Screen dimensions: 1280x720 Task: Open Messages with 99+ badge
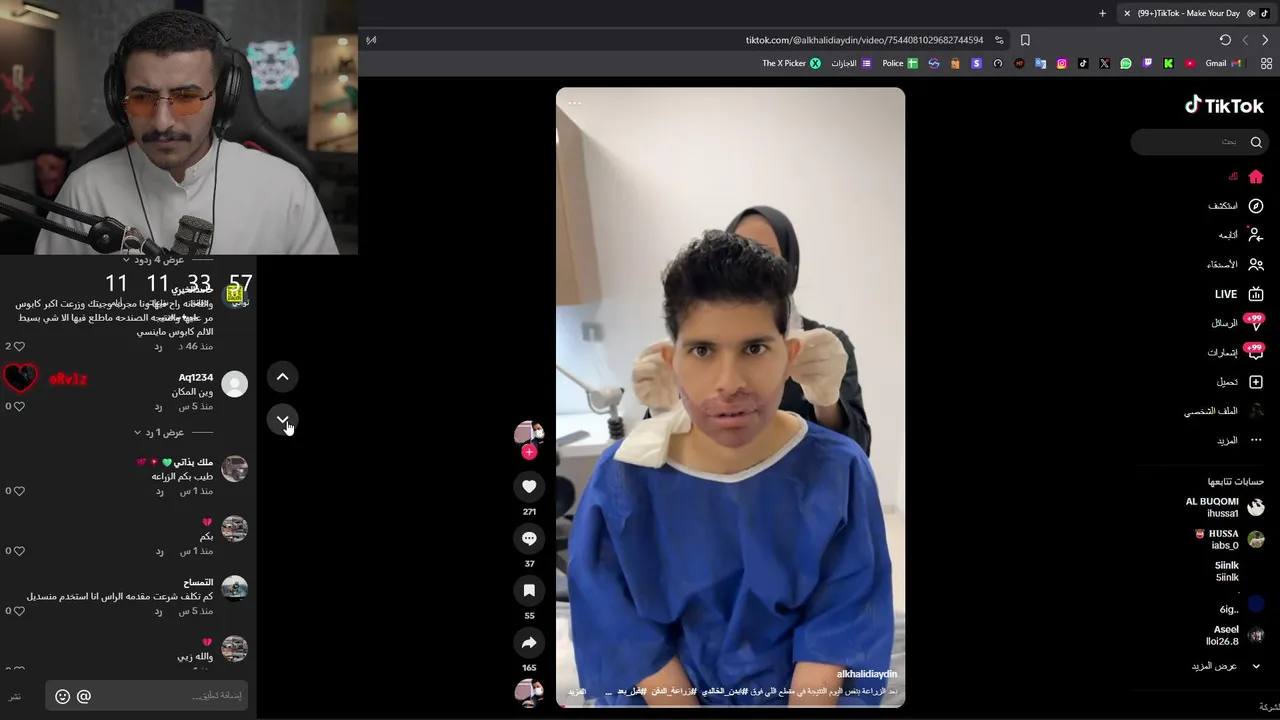pos(1255,323)
